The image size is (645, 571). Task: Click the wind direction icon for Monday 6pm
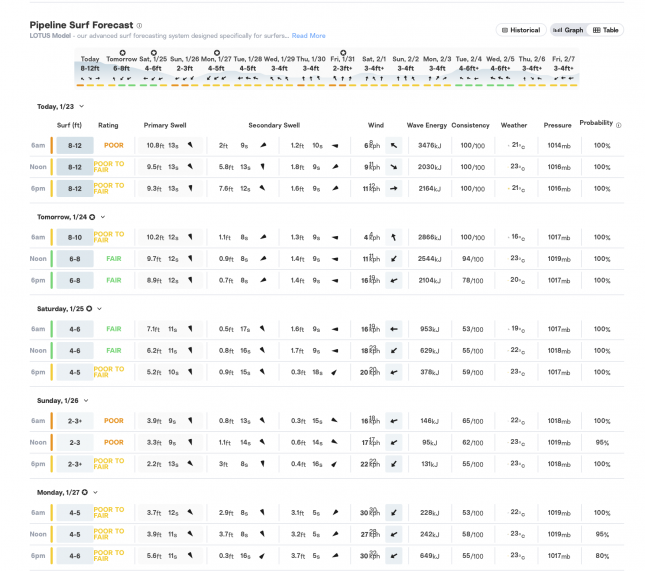tap(394, 555)
